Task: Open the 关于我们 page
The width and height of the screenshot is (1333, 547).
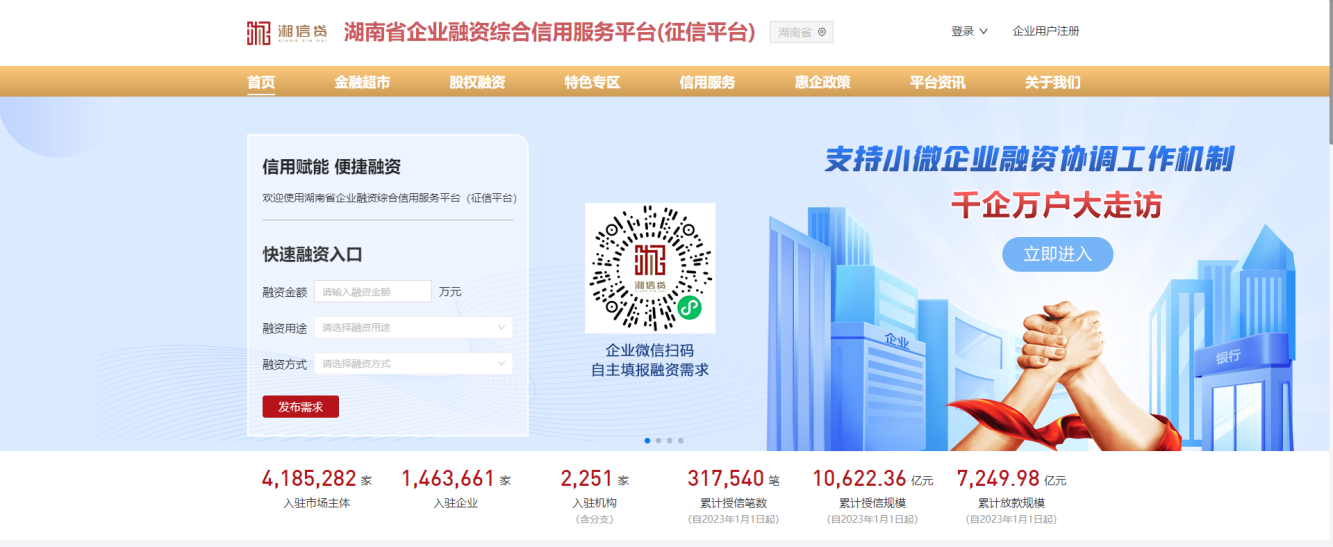Action: pos(1052,82)
